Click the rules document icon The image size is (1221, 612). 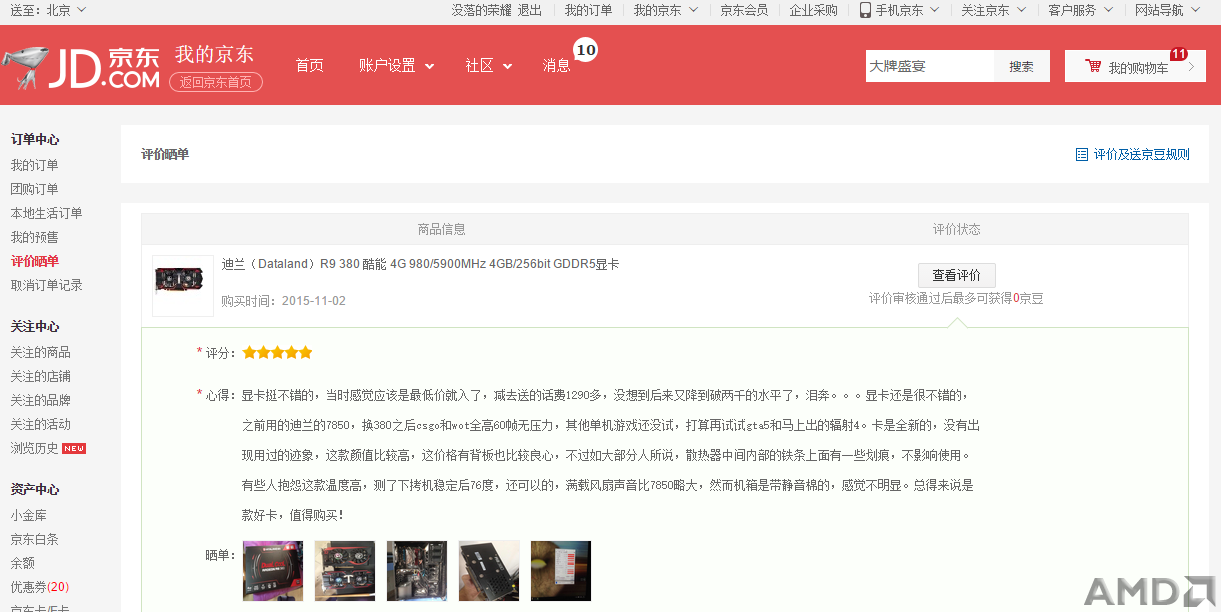point(1081,155)
